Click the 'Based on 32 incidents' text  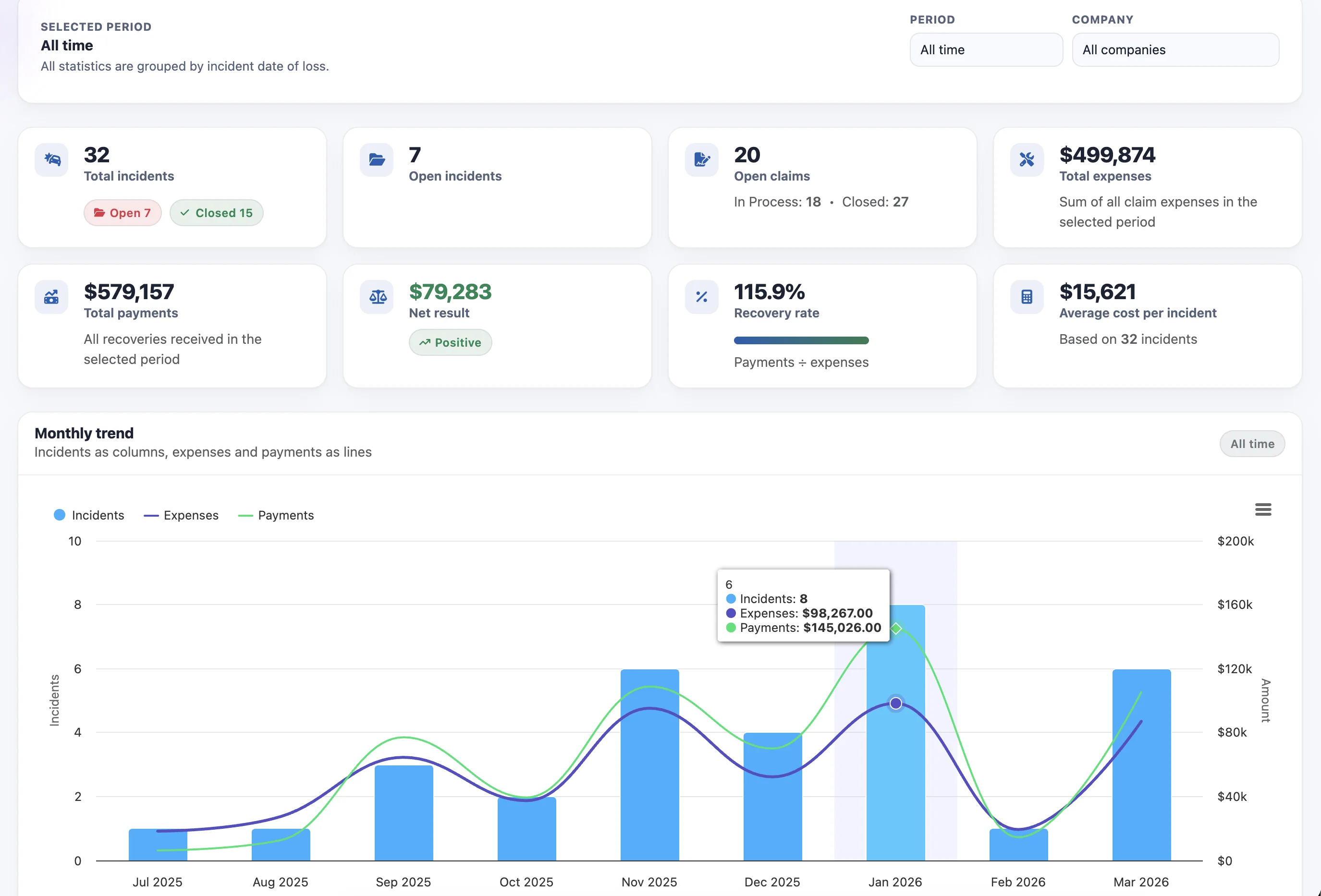[x=1128, y=339]
